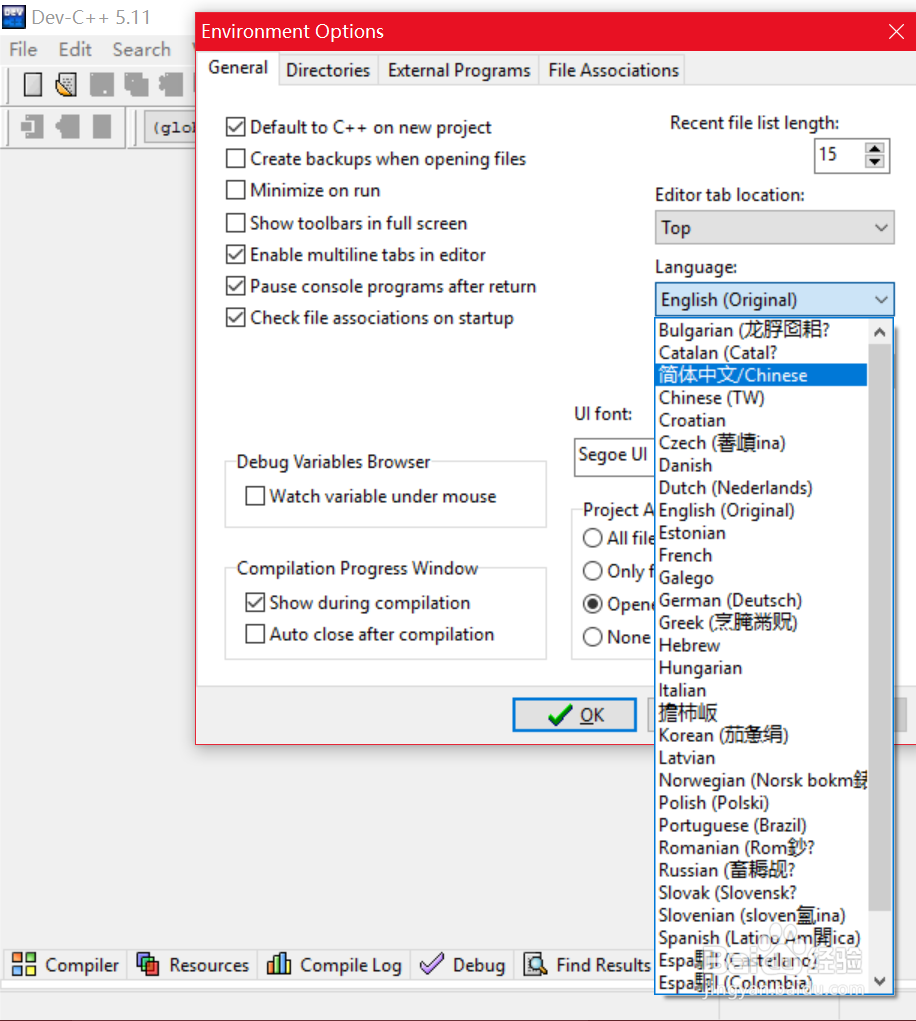Image resolution: width=916 pixels, height=1021 pixels.
Task: Toggle Enable multiline tabs in editor
Action: [x=236, y=254]
